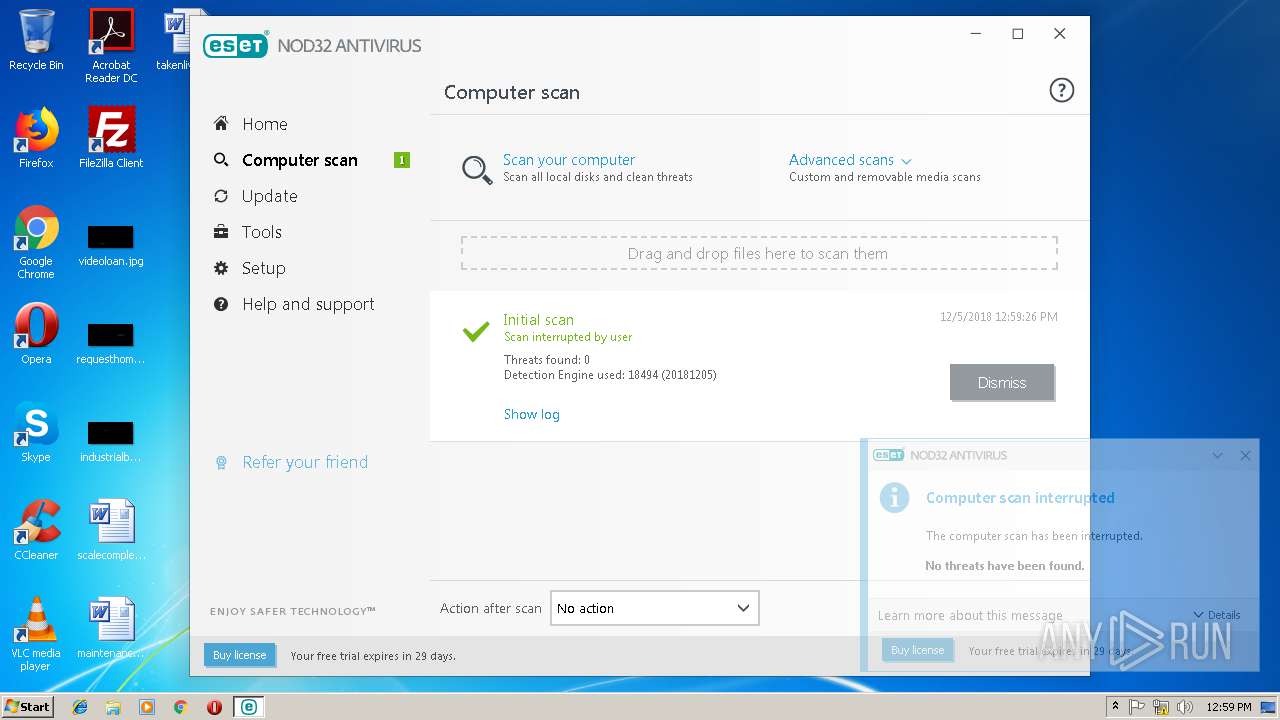The width and height of the screenshot is (1280, 720).
Task: Open the Update section
Action: click(x=269, y=196)
